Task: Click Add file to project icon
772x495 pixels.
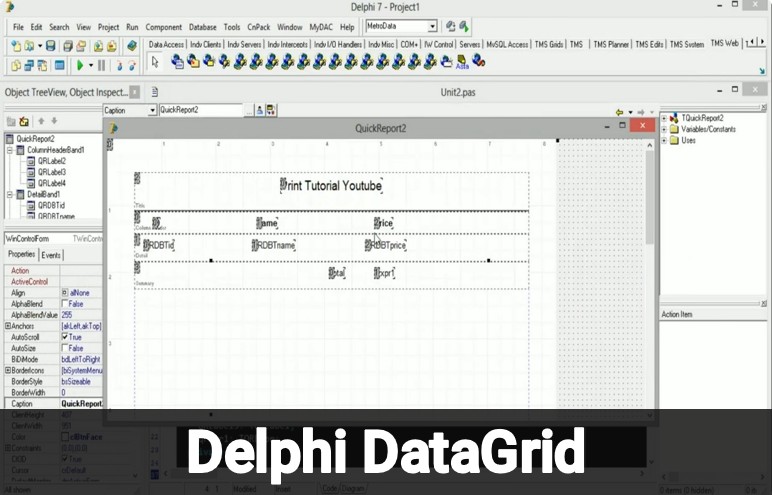Action: (98, 46)
